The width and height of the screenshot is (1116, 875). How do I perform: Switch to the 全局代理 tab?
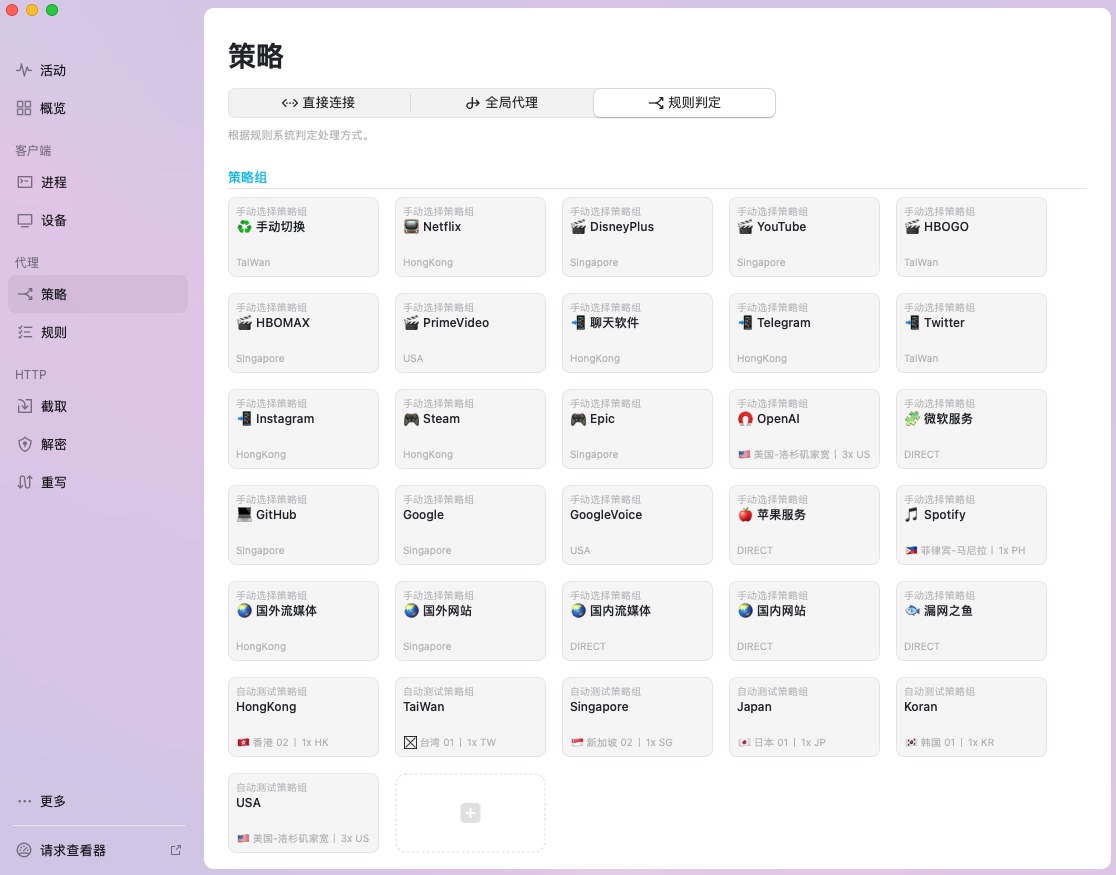click(501, 102)
